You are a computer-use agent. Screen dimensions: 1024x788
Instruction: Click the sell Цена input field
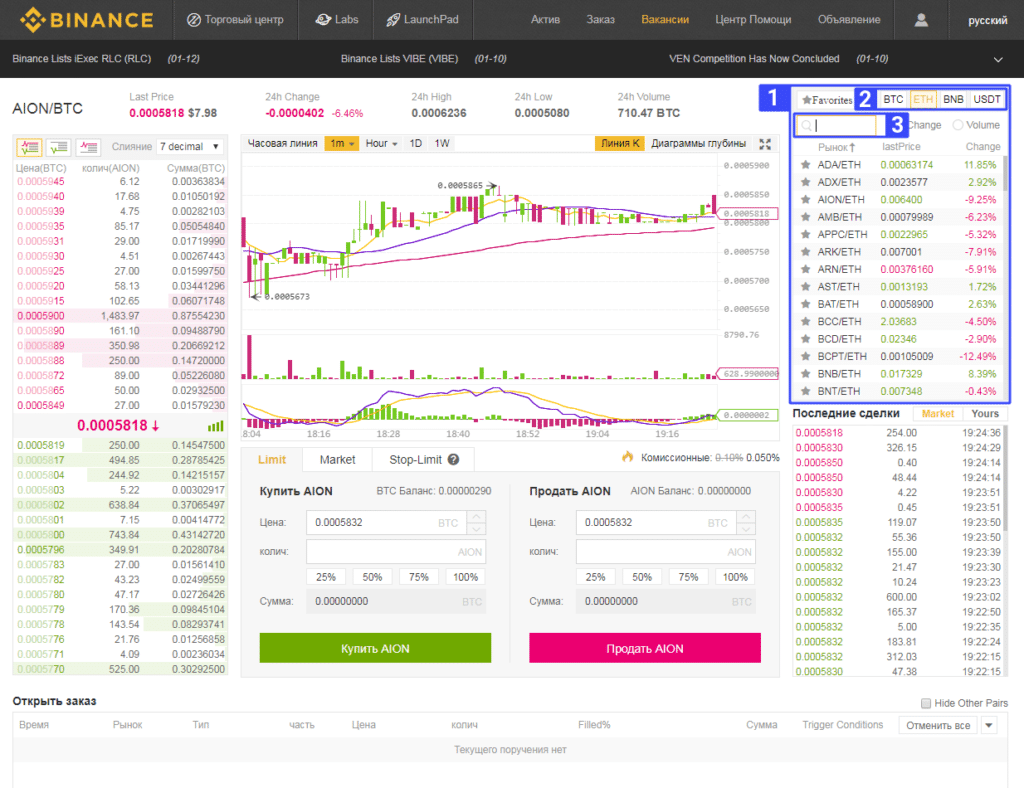[657, 522]
